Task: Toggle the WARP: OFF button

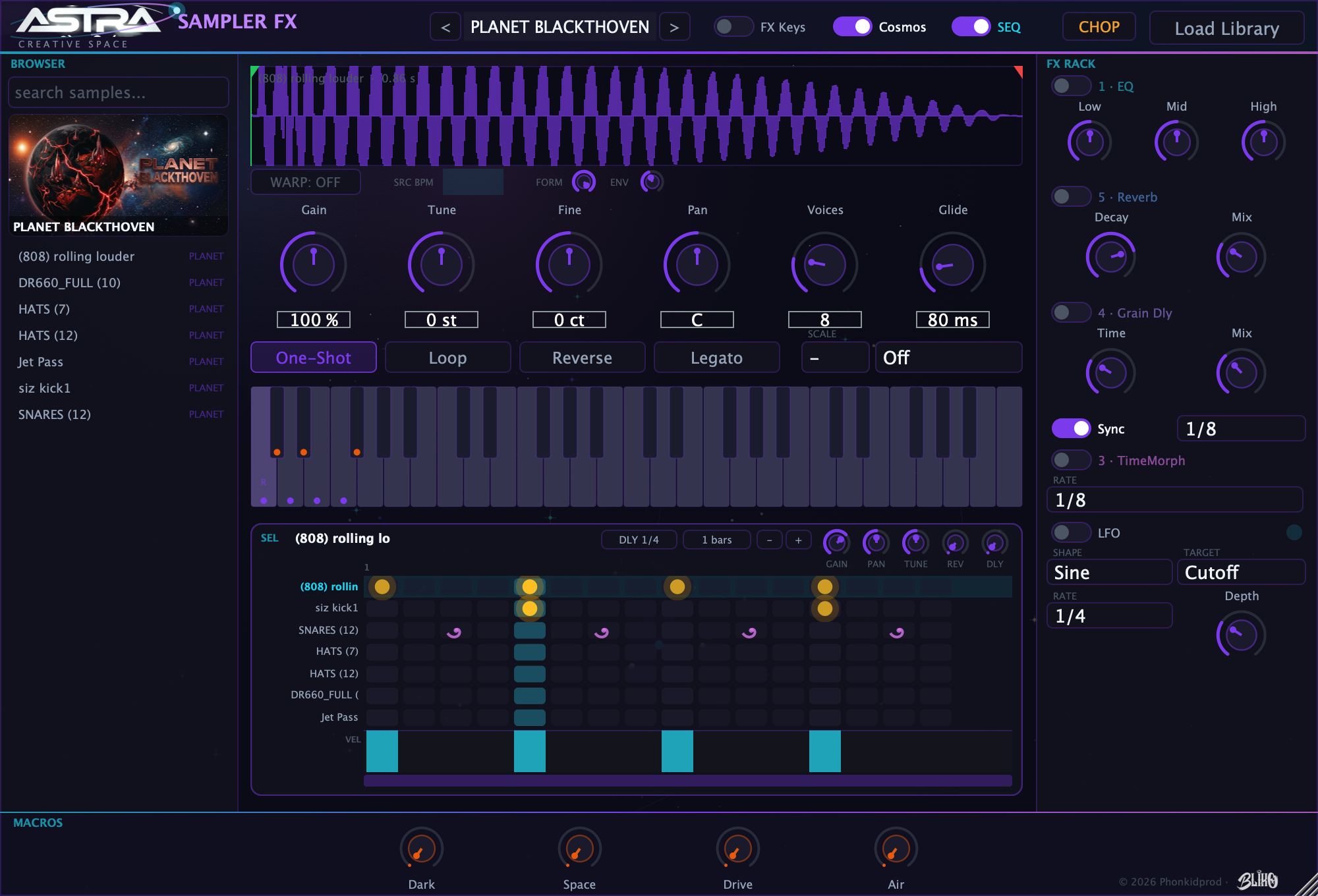Action: [x=306, y=182]
